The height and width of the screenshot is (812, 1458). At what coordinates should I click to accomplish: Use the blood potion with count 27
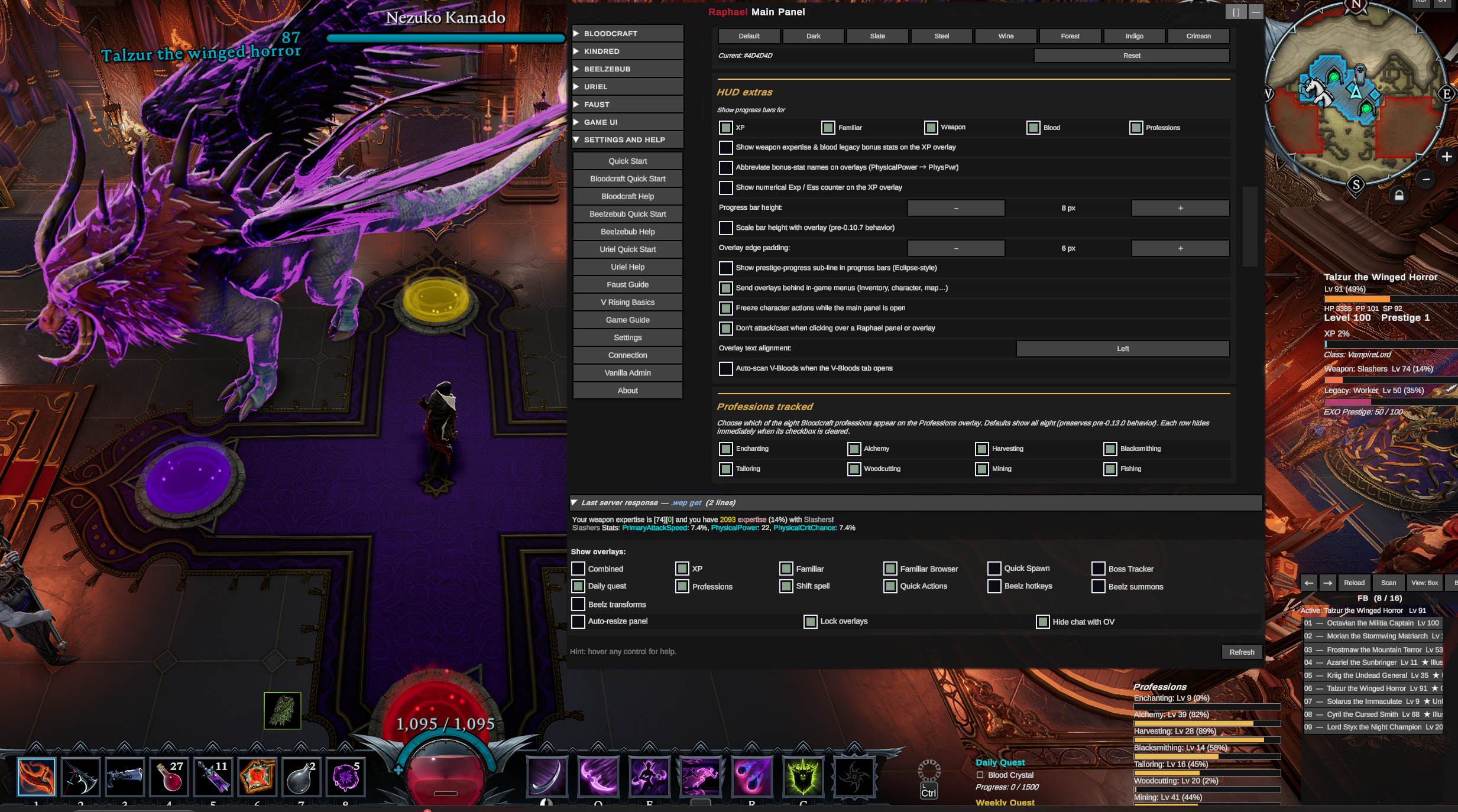point(169,776)
